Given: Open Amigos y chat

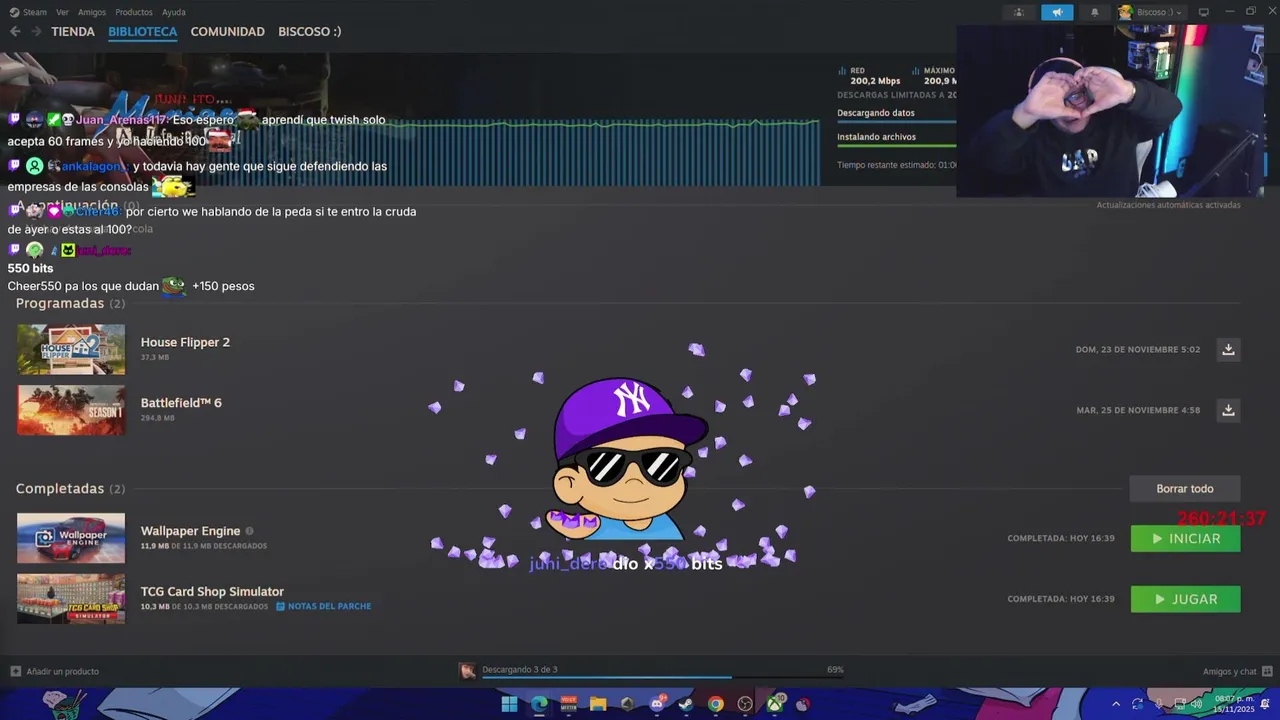Looking at the screenshot, I should pyautogui.click(x=1237, y=671).
